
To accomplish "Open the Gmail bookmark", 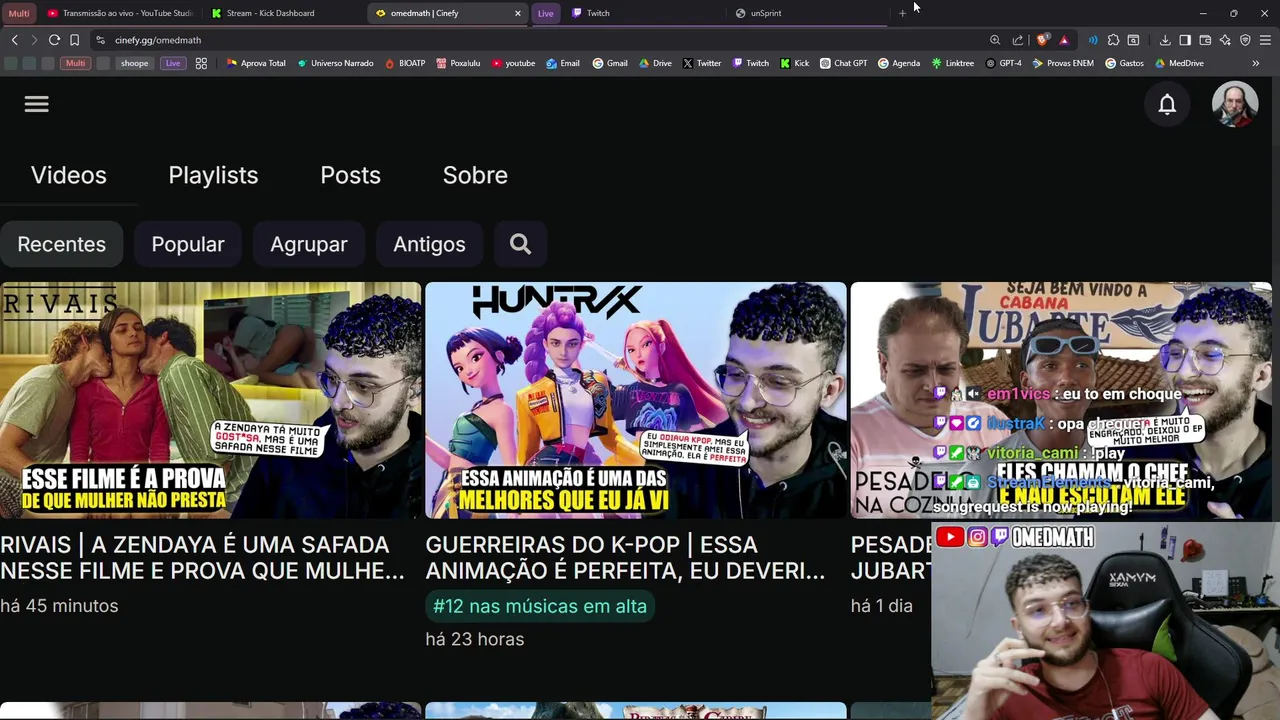I will click(x=610, y=63).
